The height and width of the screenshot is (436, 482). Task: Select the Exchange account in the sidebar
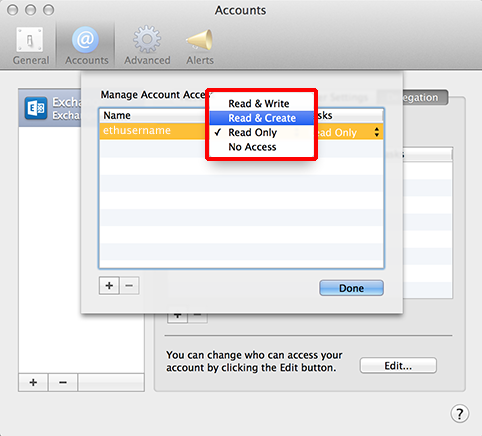click(50, 108)
